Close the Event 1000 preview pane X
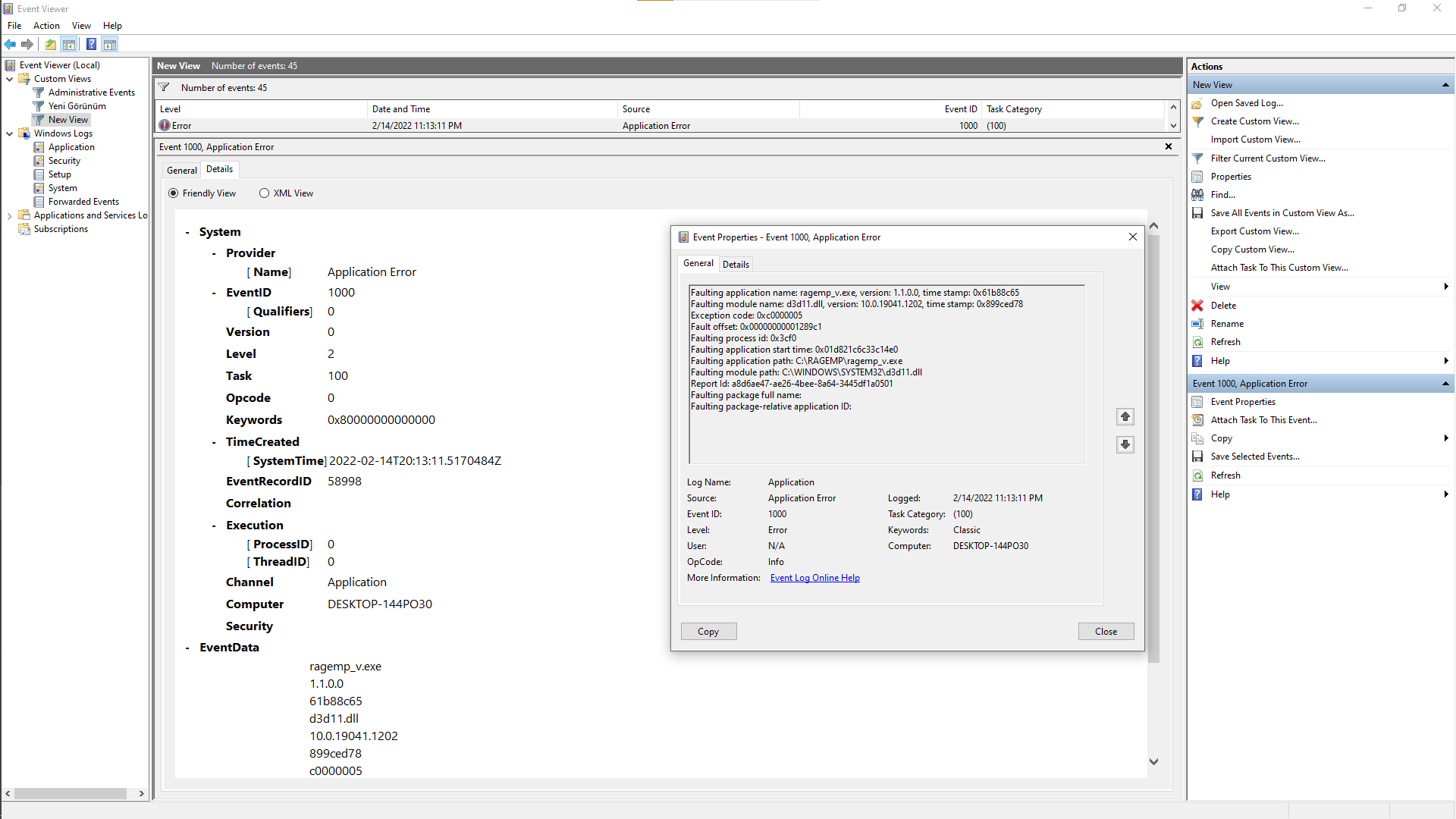The image size is (1456, 819). coord(1169,146)
